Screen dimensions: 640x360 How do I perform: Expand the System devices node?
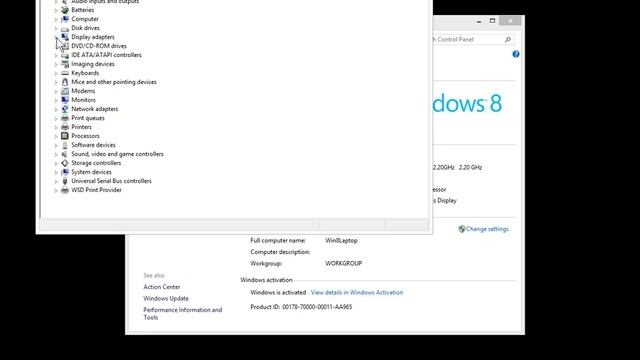[56, 172]
